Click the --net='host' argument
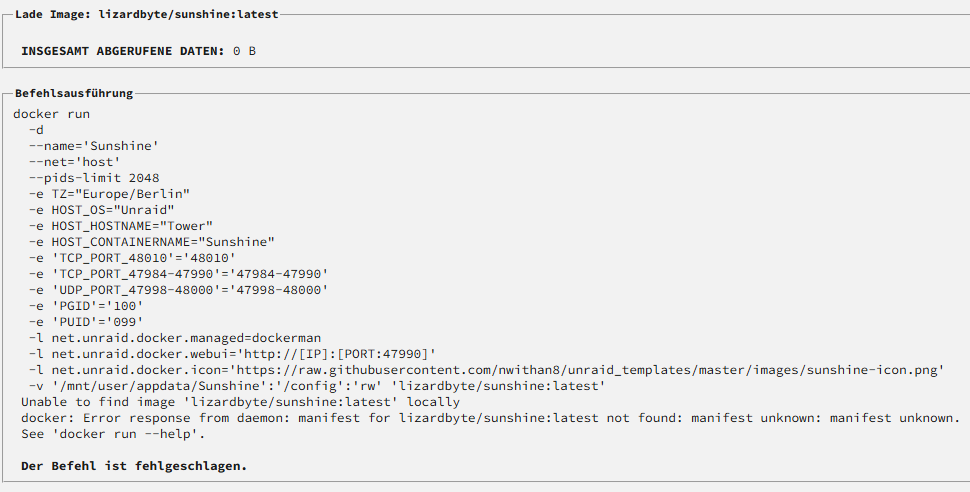Image resolution: width=970 pixels, height=492 pixels. [75, 162]
